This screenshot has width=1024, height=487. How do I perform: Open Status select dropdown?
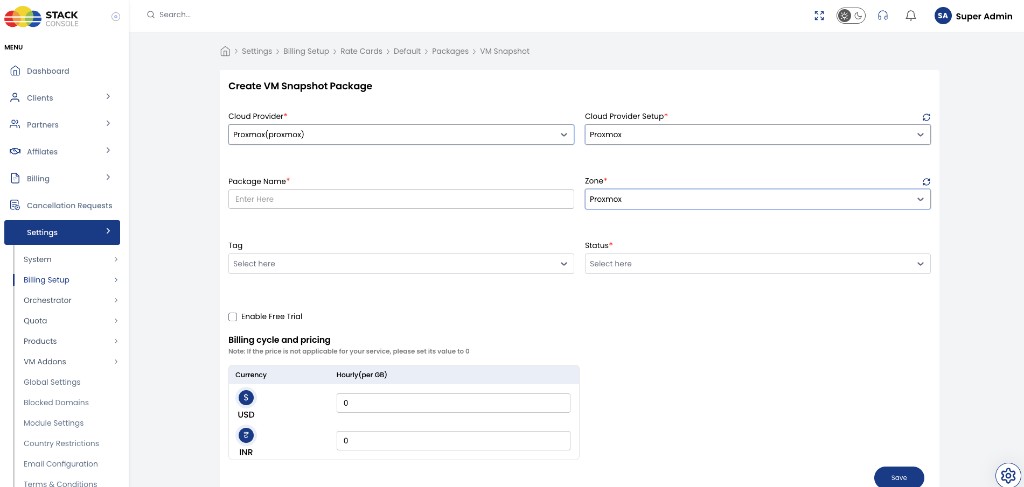(x=758, y=264)
